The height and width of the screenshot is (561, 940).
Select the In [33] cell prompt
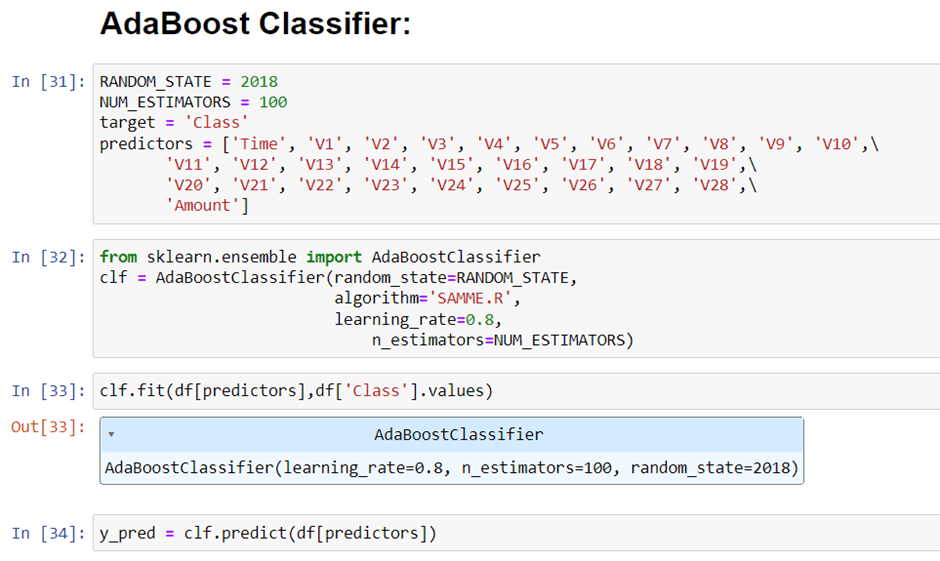click(49, 391)
